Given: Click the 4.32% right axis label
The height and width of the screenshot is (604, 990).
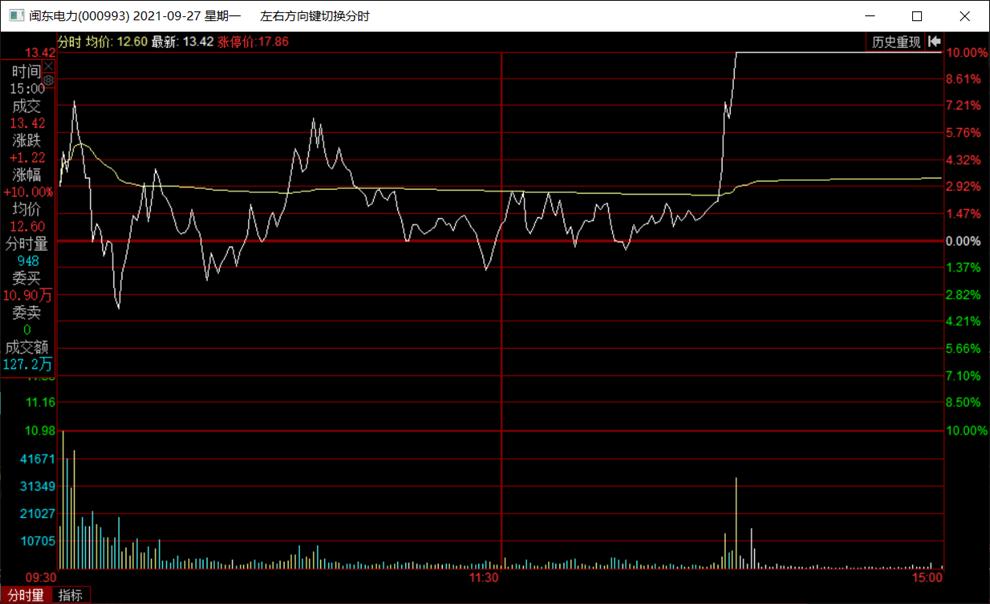Looking at the screenshot, I should click(x=963, y=160).
